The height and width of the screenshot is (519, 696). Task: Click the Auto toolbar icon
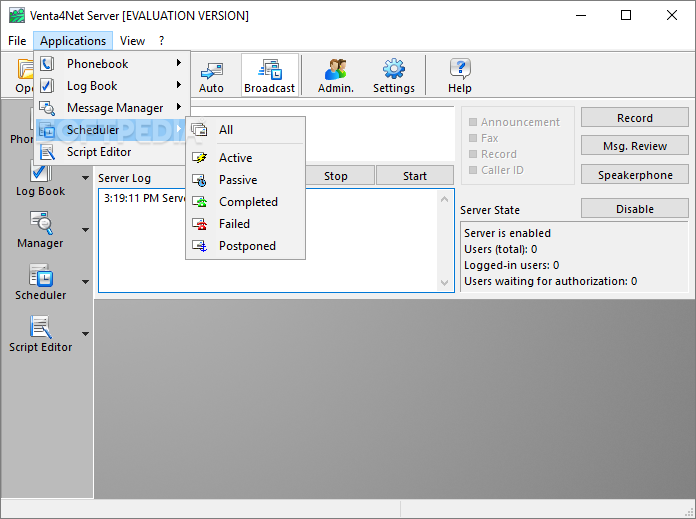pos(211,71)
